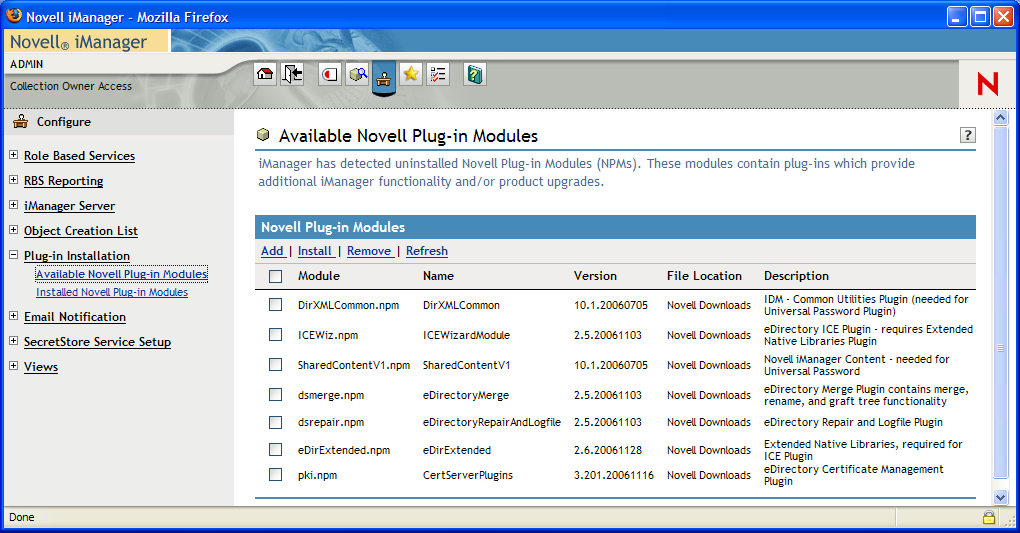The height and width of the screenshot is (533, 1020).
Task: Click the CertServerPlugins name cell
Action: coord(468,475)
